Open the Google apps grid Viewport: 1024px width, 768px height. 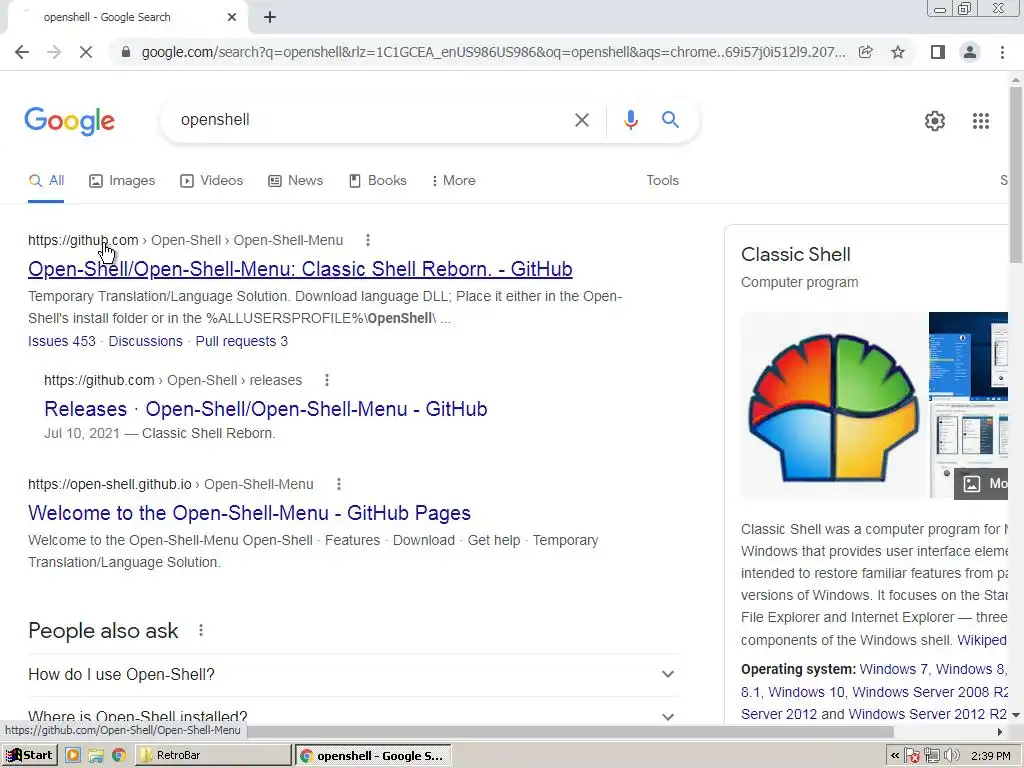[981, 121]
